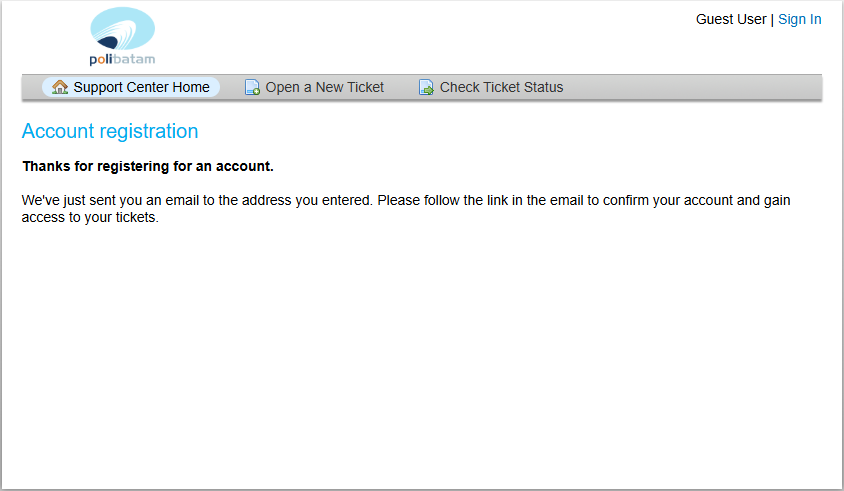Click the check ticket status icon
Screen dimensions: 844x491
pos(426,87)
